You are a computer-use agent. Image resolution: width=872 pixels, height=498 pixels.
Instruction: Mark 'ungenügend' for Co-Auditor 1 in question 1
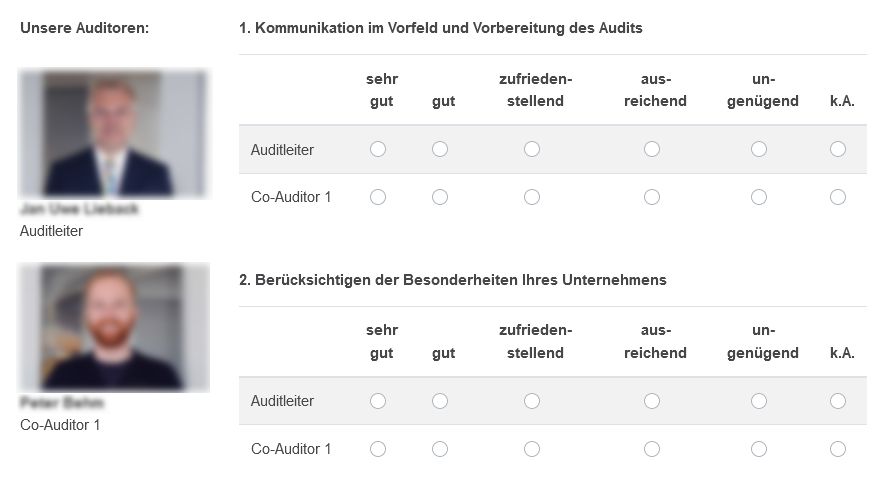[759, 197]
